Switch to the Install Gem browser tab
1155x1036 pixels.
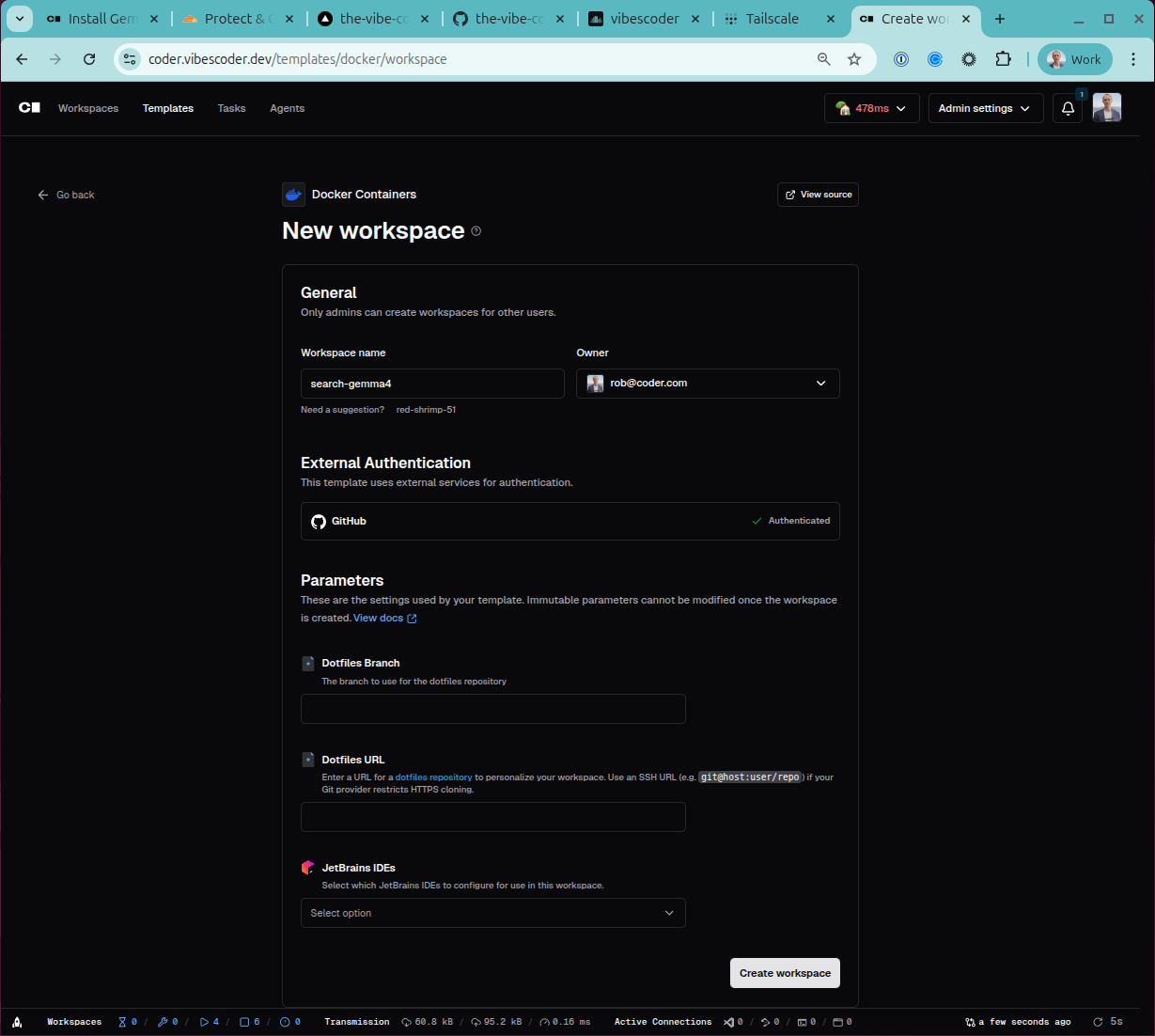(102, 19)
